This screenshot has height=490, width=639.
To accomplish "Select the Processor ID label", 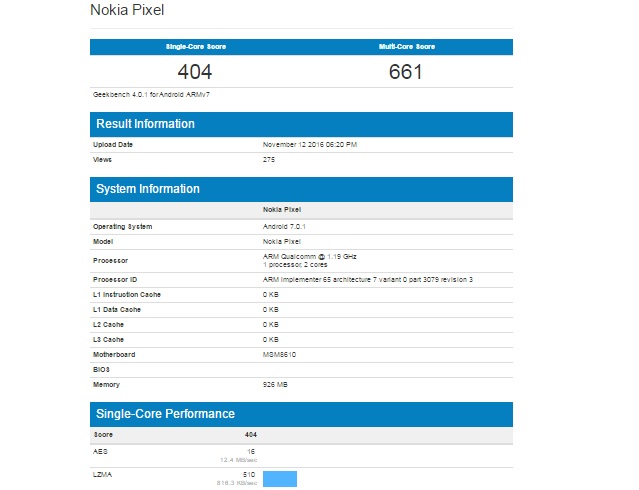I will click(x=115, y=280).
